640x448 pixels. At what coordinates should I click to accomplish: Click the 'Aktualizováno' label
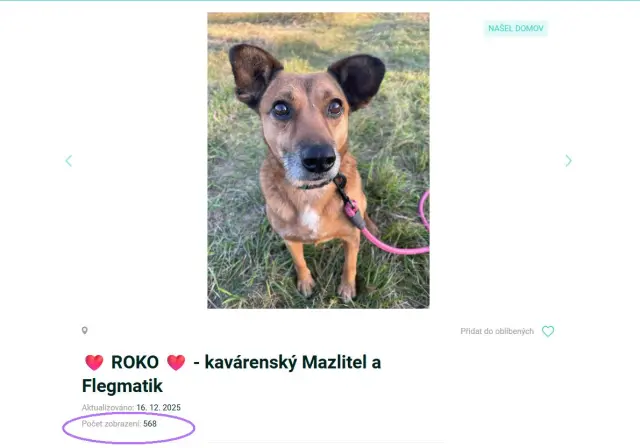[107, 408]
